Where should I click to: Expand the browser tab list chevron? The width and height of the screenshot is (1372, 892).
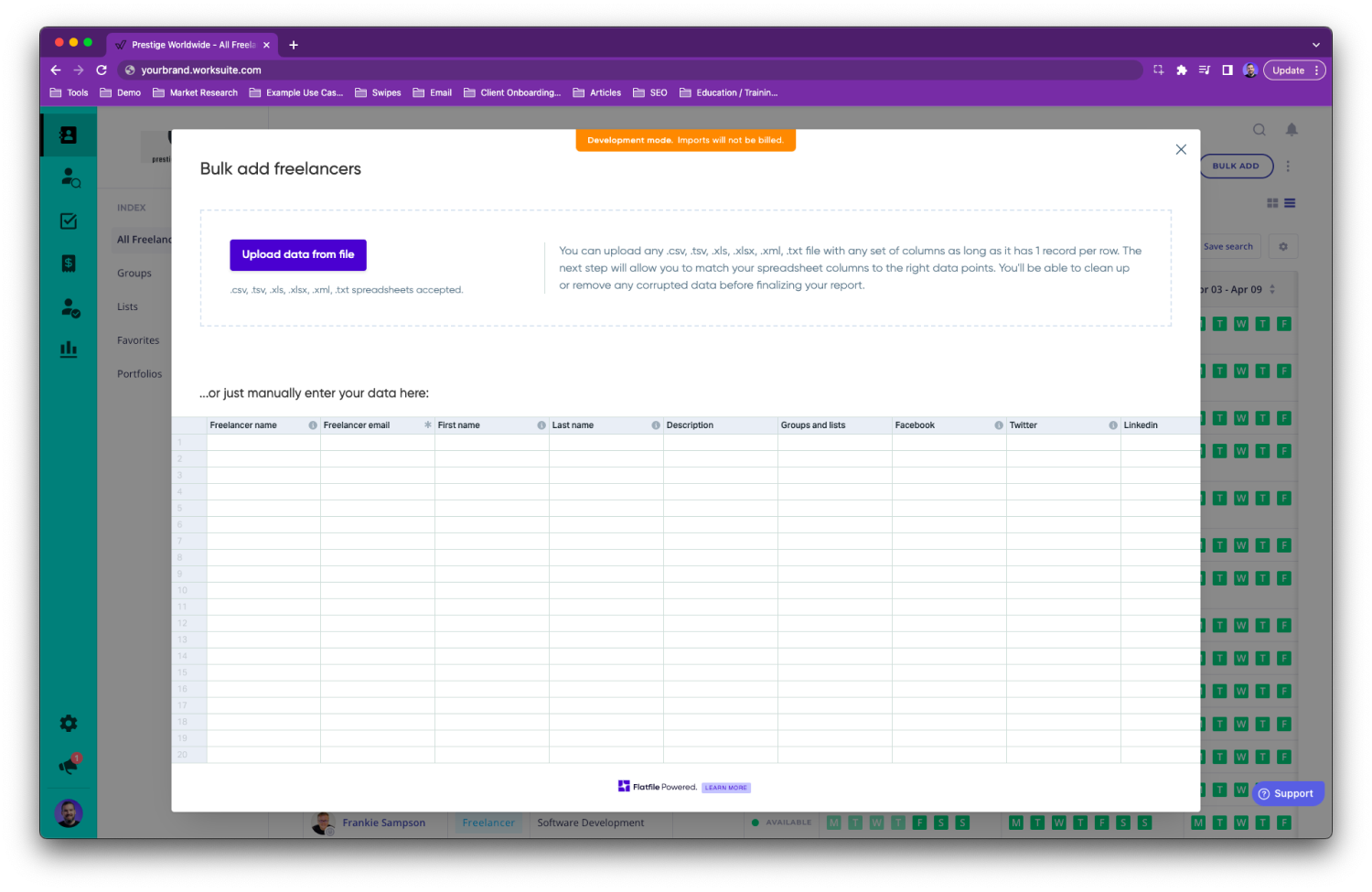[x=1316, y=45]
